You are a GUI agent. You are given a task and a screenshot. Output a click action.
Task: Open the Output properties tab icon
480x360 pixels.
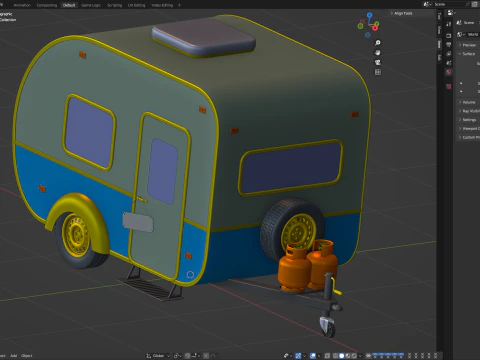pos(449,45)
